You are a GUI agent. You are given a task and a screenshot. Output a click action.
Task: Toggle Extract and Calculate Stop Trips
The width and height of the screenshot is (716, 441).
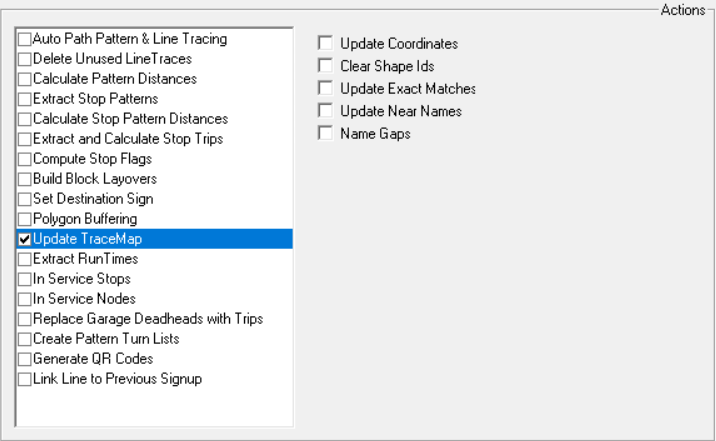coord(25,139)
